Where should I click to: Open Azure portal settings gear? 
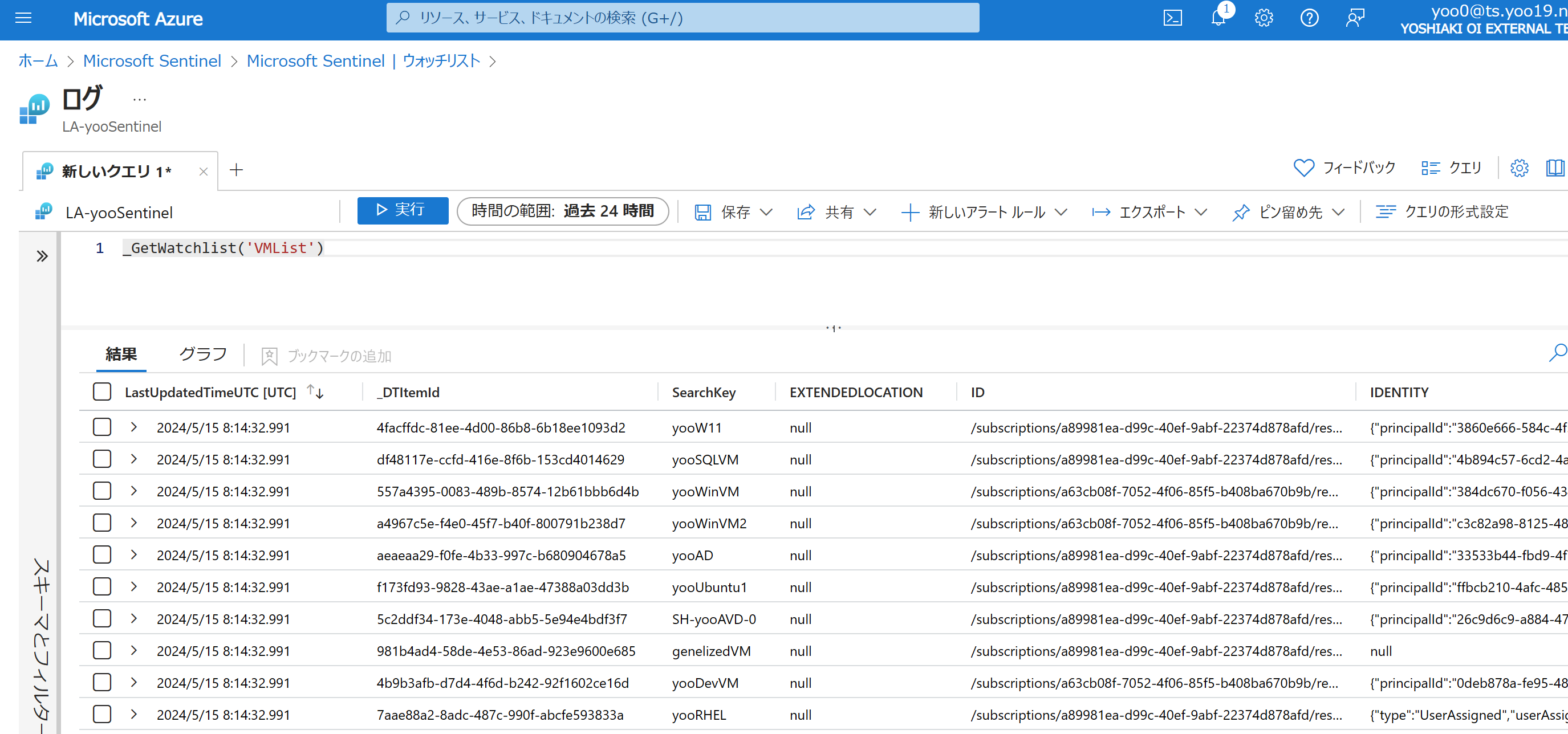1264,18
